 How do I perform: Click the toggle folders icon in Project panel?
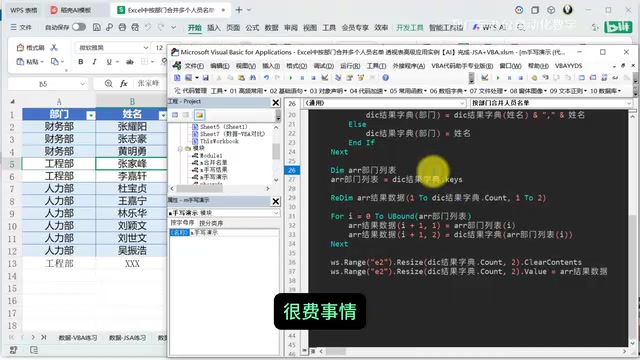(199, 115)
